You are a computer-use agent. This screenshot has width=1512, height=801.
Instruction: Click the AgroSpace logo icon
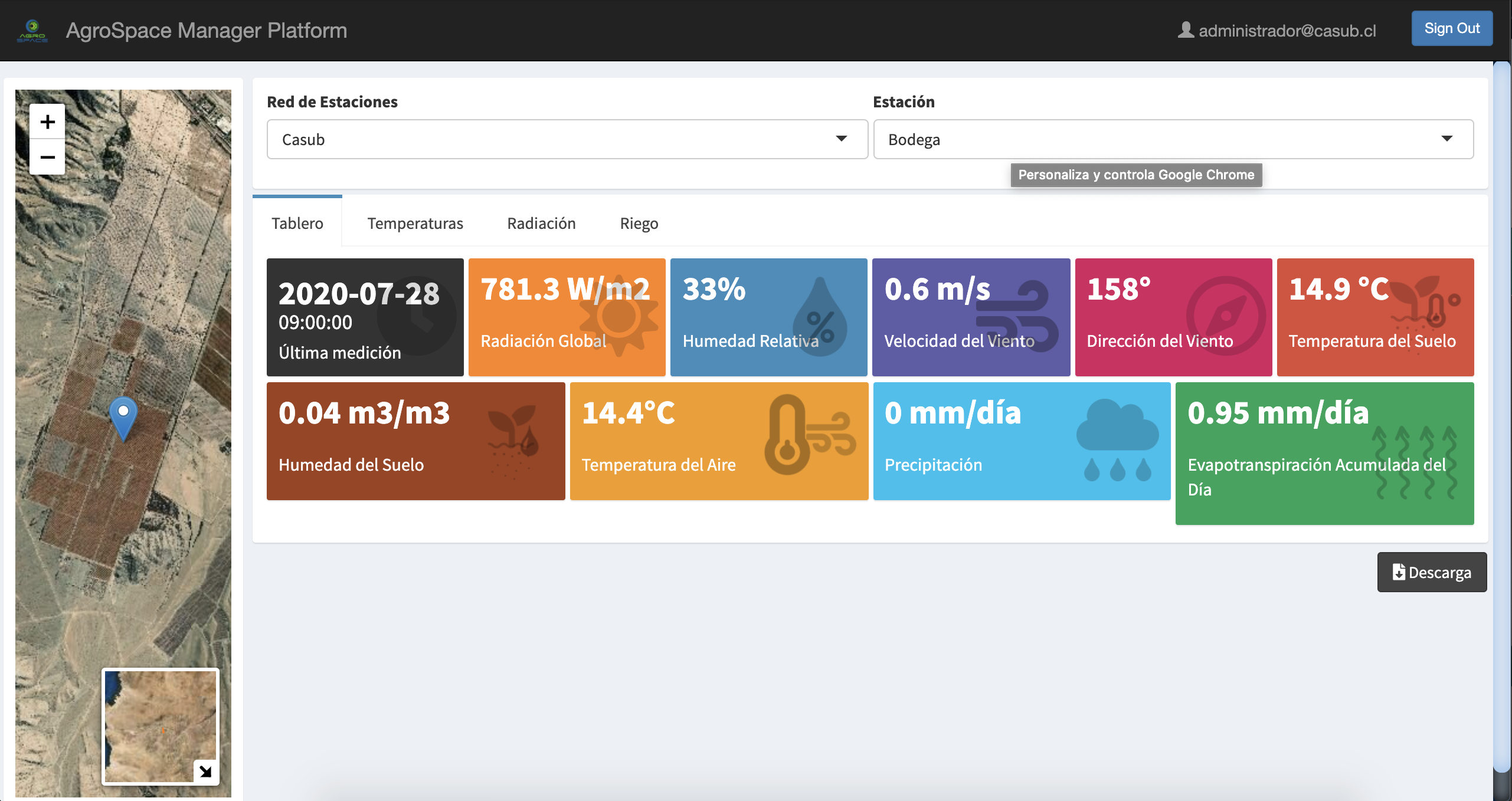pyautogui.click(x=32, y=30)
